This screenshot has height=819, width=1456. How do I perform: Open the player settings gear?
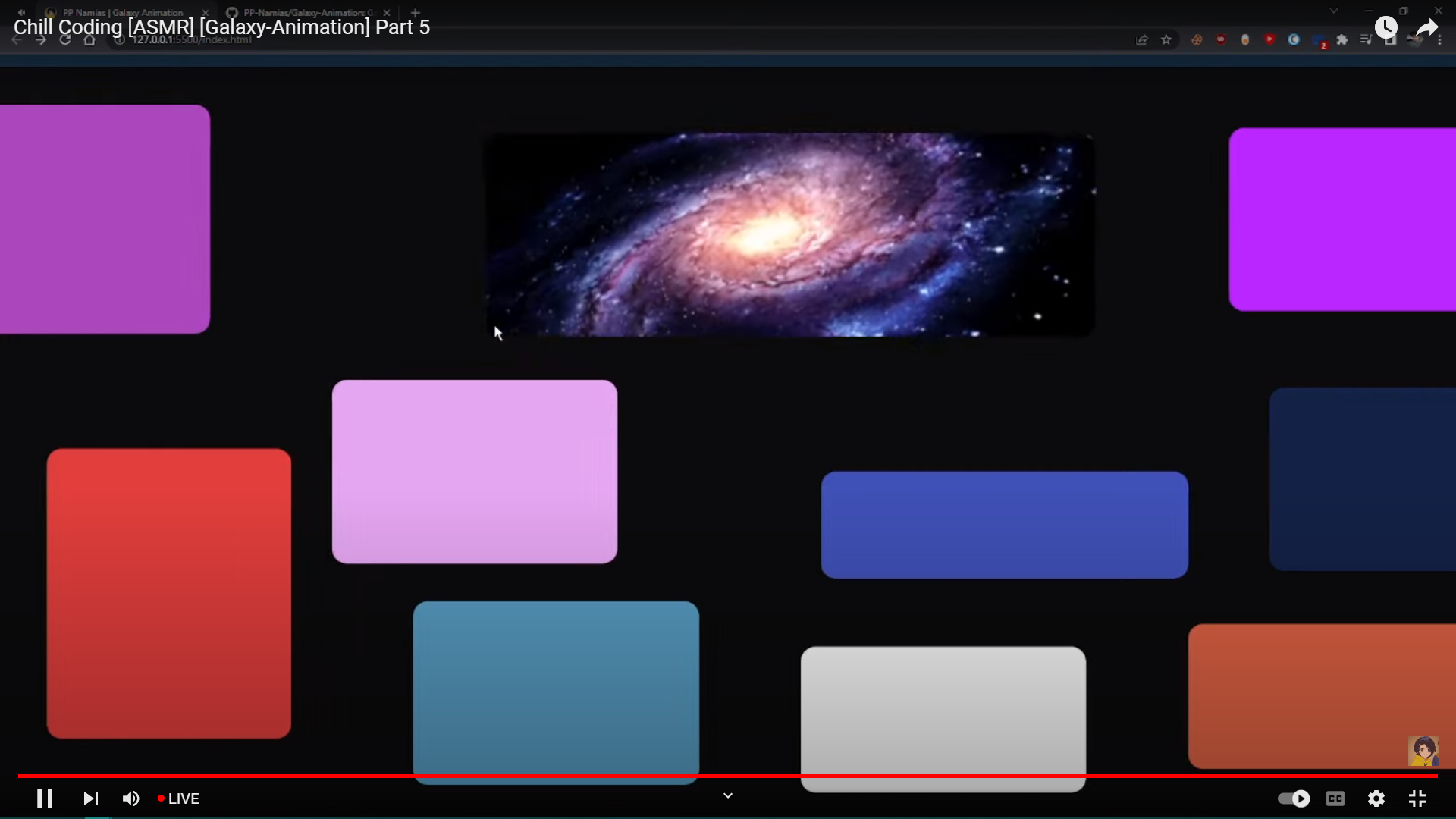tap(1376, 799)
